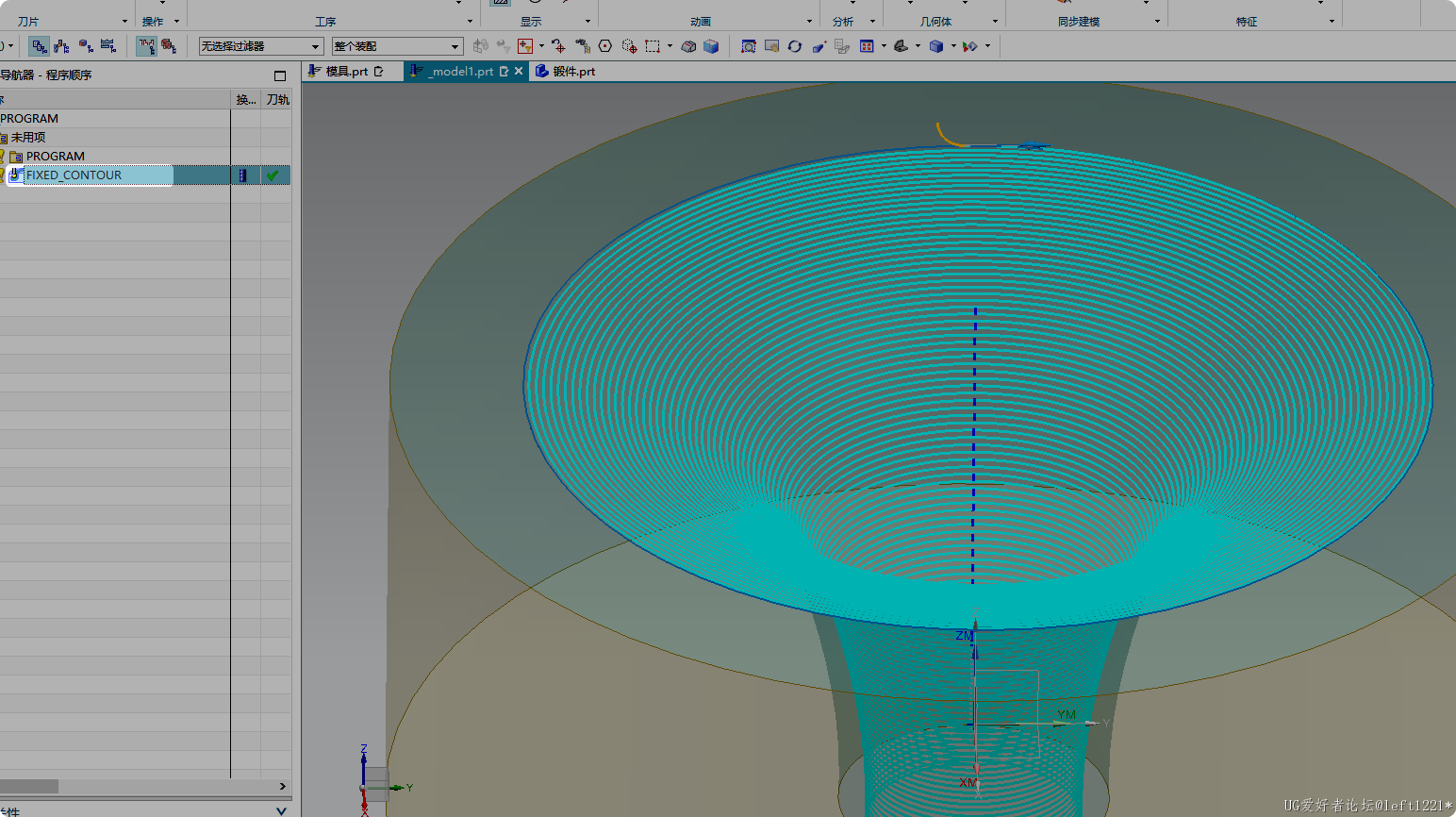Switch to the 锻件.prt tab
This screenshot has height=817, width=1456.
[x=566, y=72]
